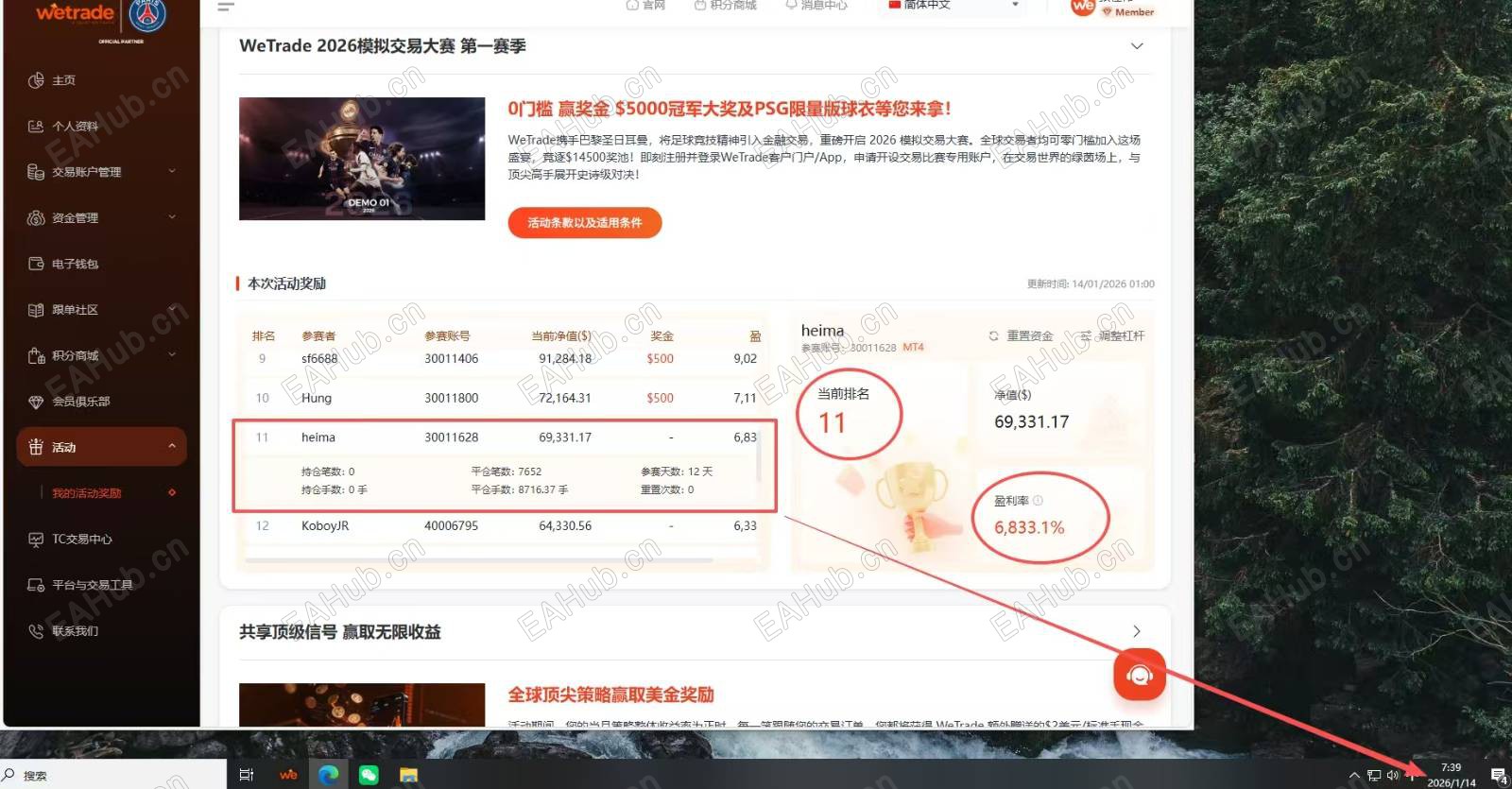Select the KoboyJR row in the leaderboard
The image size is (1512, 789).
click(x=505, y=526)
